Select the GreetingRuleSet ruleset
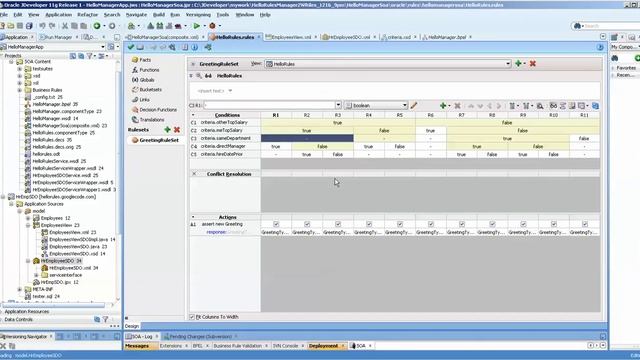Viewport: 640px width, 360px height. coord(159,140)
